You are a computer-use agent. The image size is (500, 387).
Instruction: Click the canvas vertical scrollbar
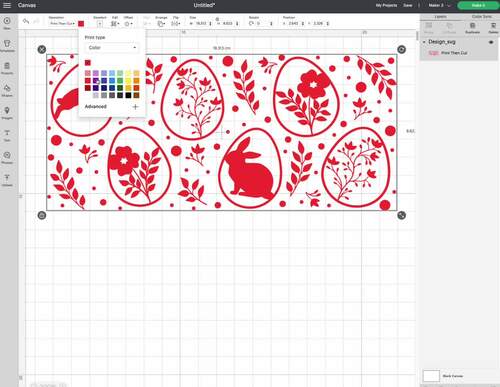(417, 36)
